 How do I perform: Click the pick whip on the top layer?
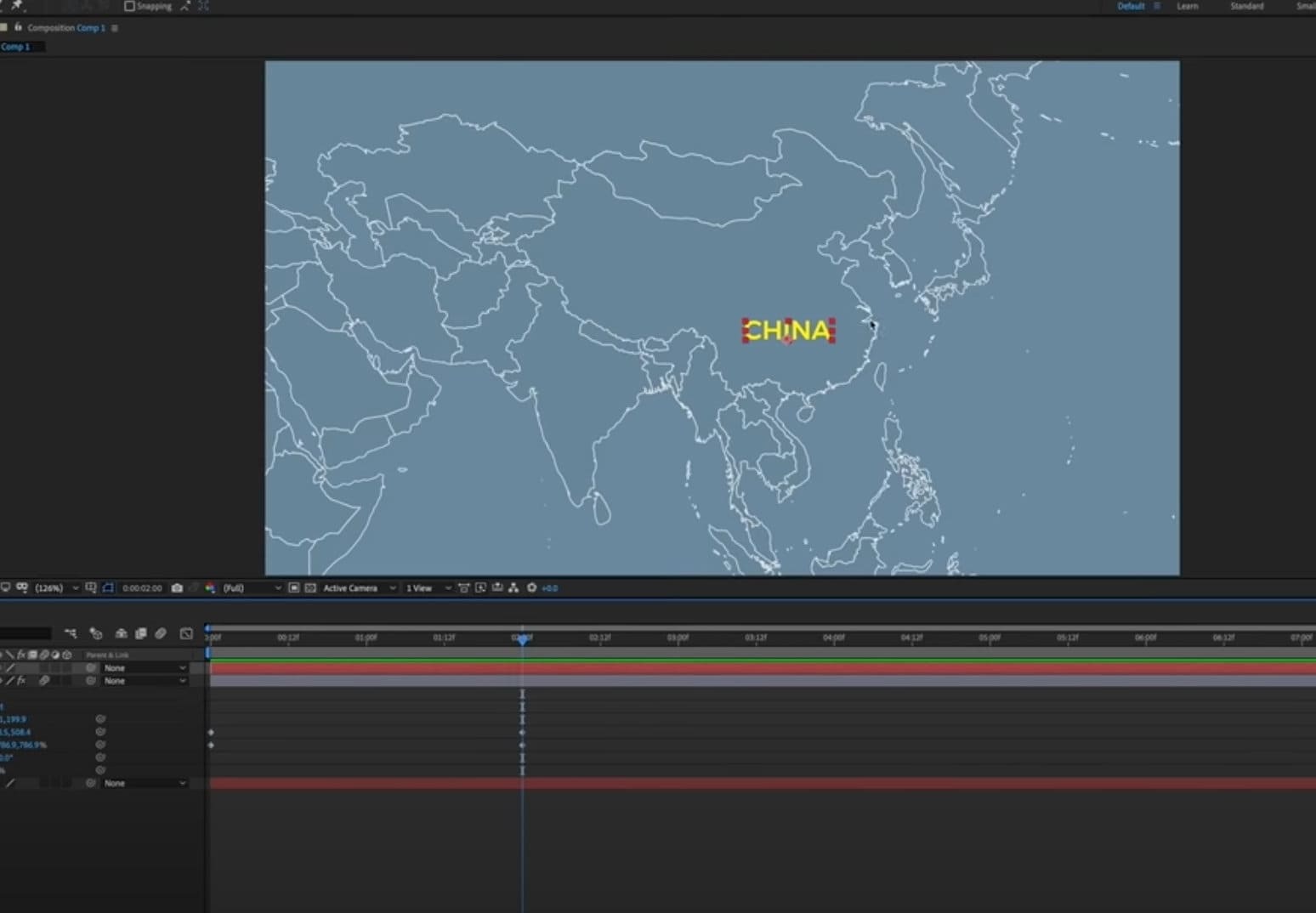tap(91, 667)
